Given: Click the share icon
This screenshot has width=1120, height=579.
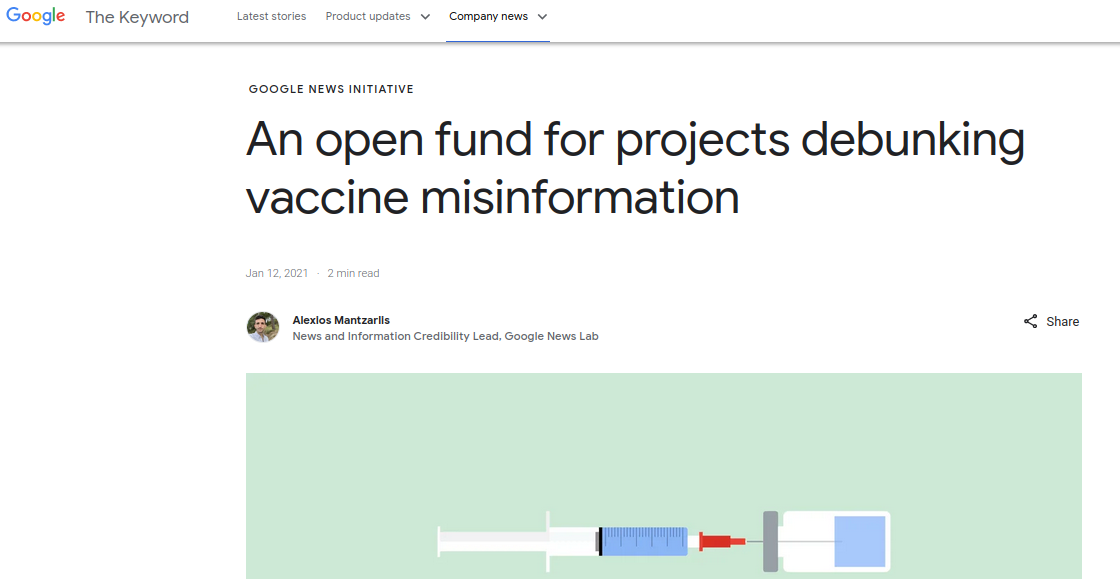Looking at the screenshot, I should (x=1030, y=321).
